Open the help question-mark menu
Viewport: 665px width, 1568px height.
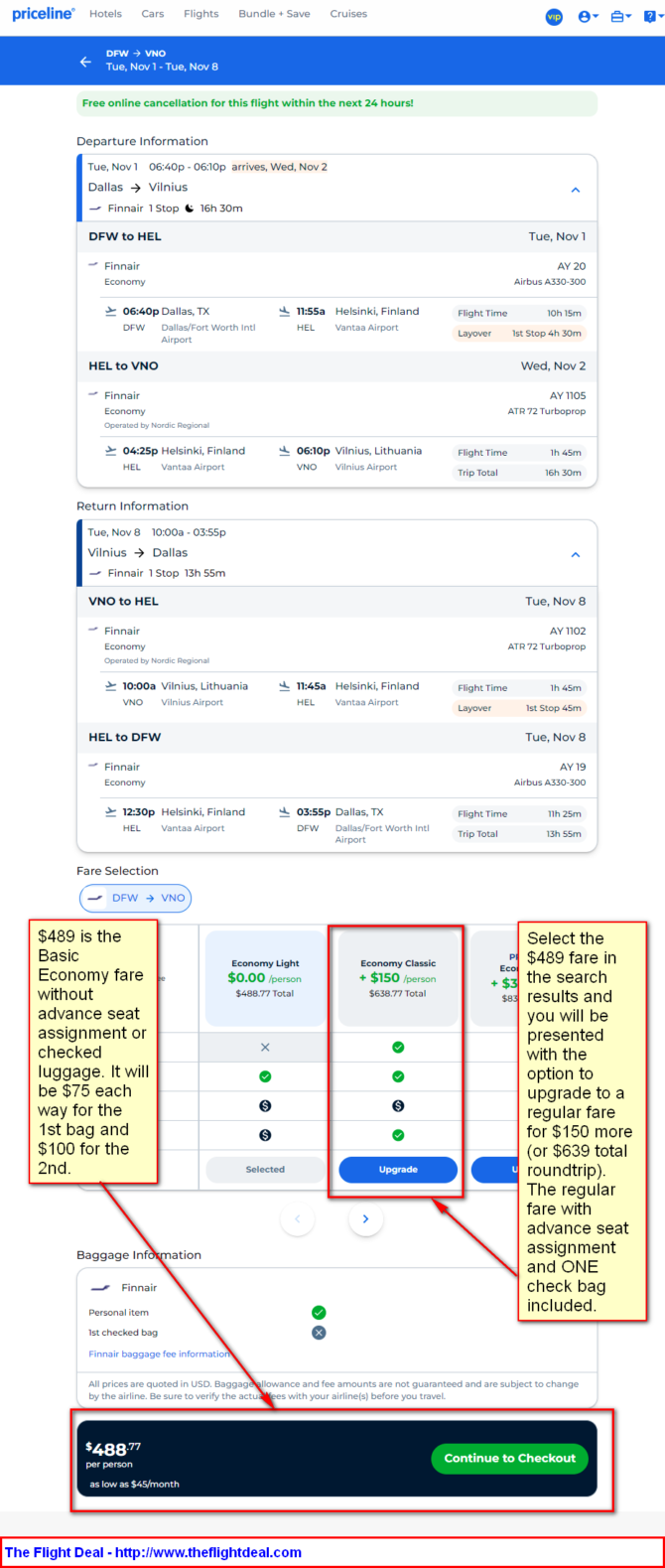coord(652,16)
